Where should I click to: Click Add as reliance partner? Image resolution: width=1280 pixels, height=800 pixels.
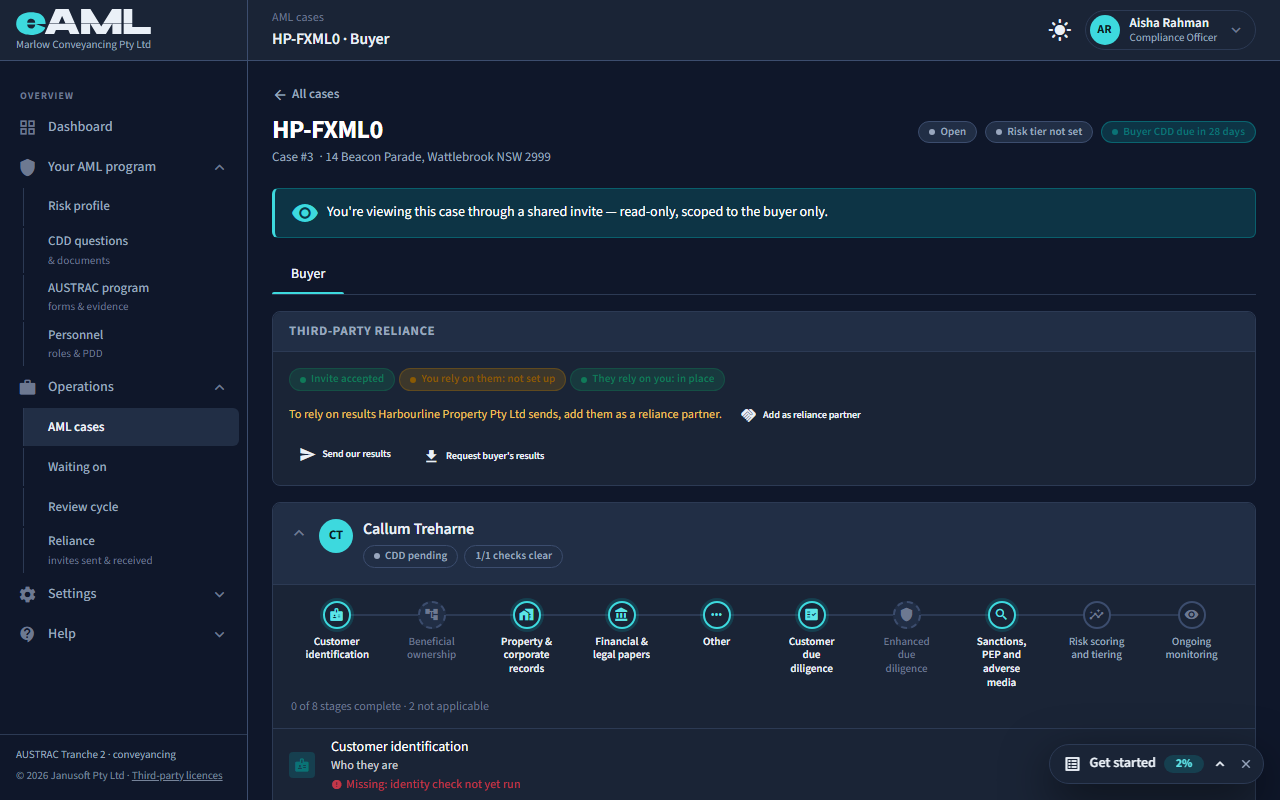coord(801,415)
